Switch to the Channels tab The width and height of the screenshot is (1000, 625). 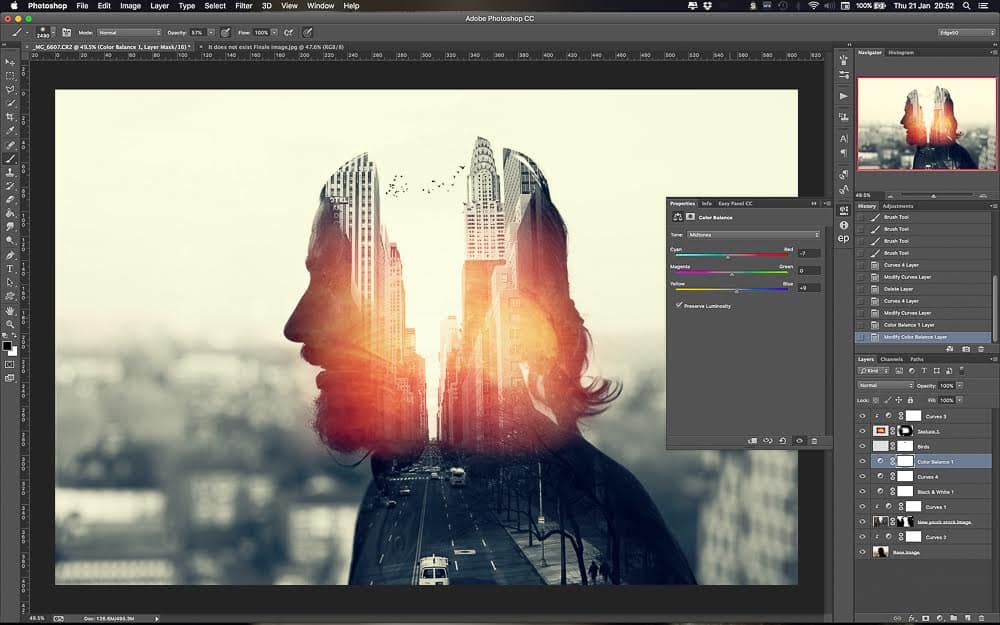click(892, 357)
